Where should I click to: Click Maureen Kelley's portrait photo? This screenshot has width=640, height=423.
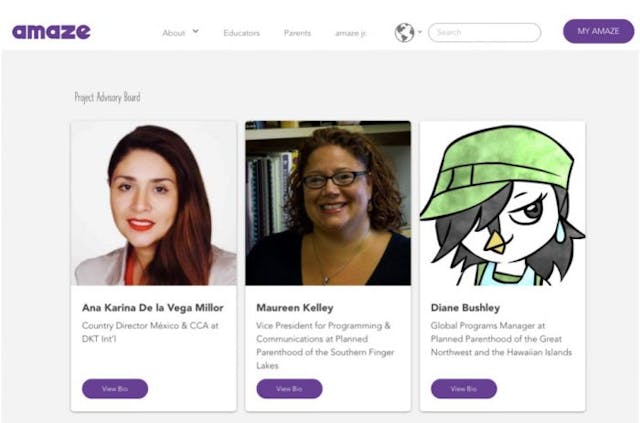pyautogui.click(x=328, y=204)
